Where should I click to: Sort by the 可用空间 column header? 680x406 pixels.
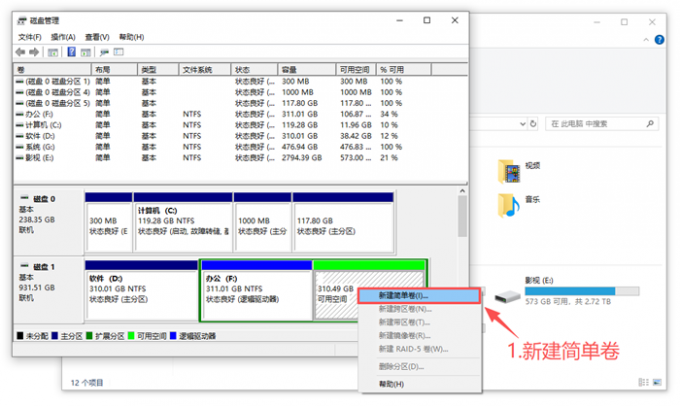click(356, 69)
